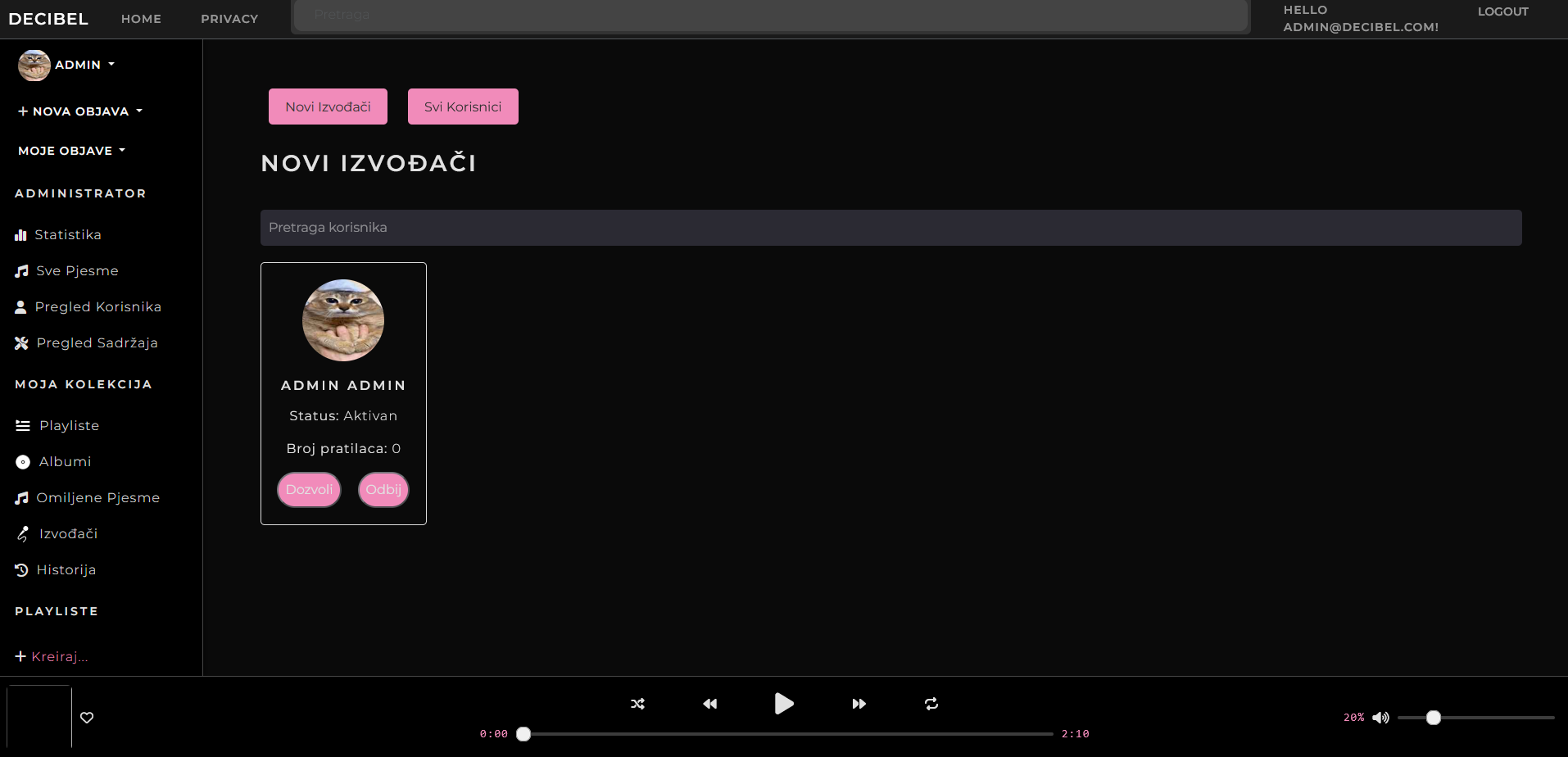1568x757 pixels.
Task: Toggle shuffle playback
Action: [638, 704]
